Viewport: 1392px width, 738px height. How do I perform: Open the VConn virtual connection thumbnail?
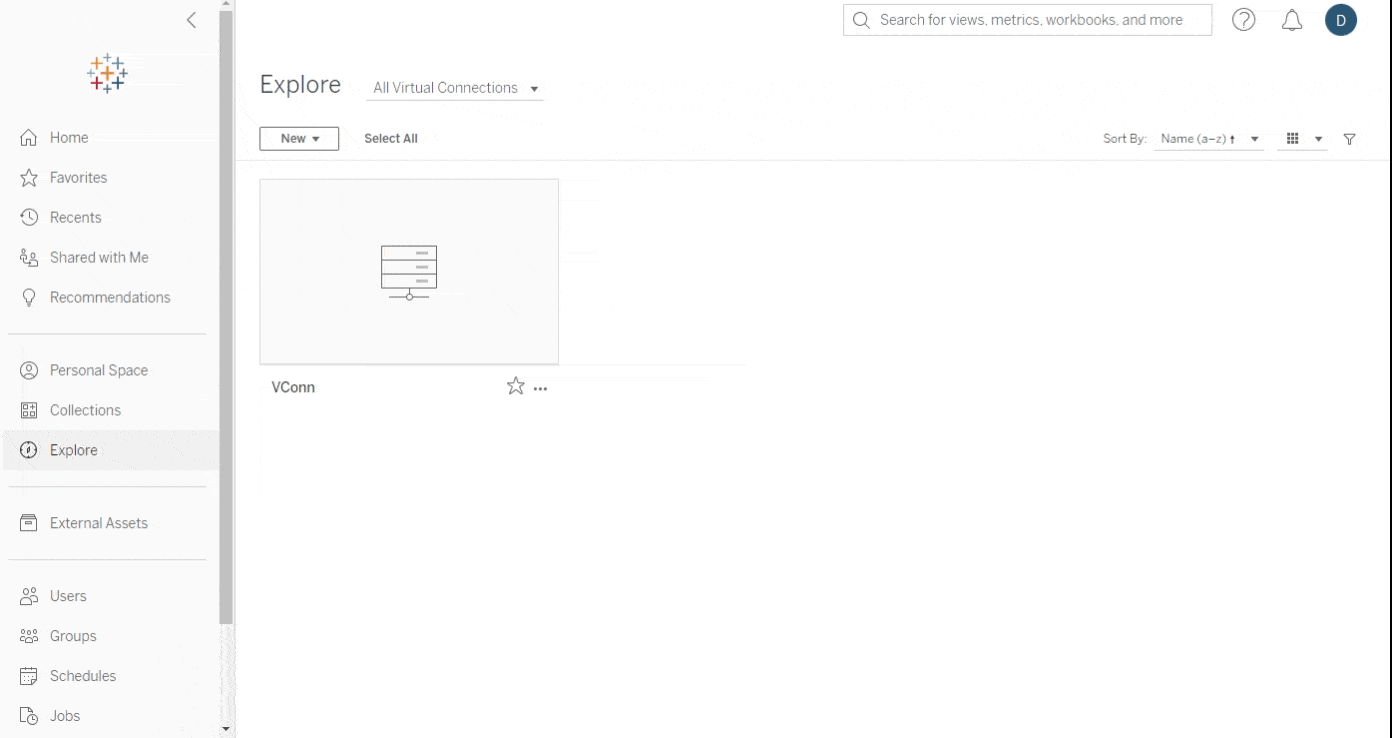coord(409,272)
